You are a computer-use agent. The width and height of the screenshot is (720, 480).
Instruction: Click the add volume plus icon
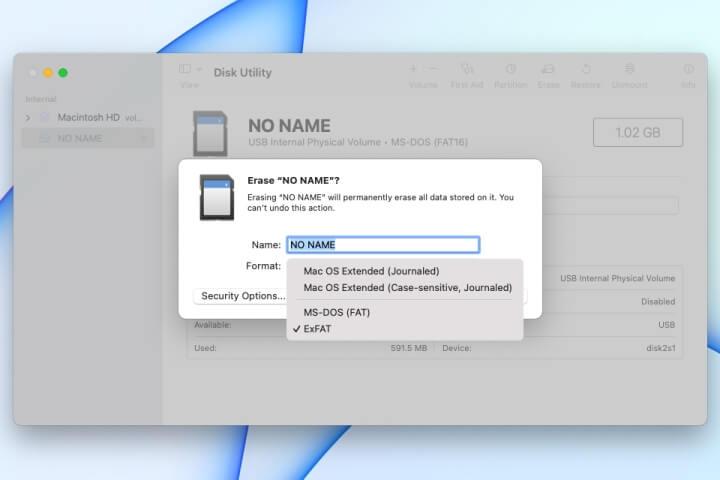[413, 69]
